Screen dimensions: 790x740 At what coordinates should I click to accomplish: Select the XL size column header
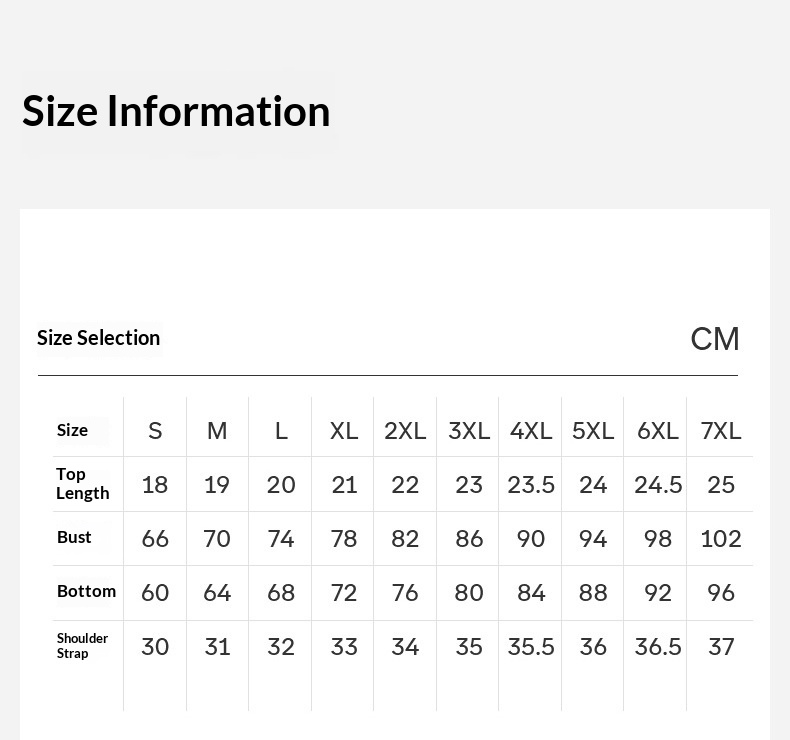tap(344, 430)
